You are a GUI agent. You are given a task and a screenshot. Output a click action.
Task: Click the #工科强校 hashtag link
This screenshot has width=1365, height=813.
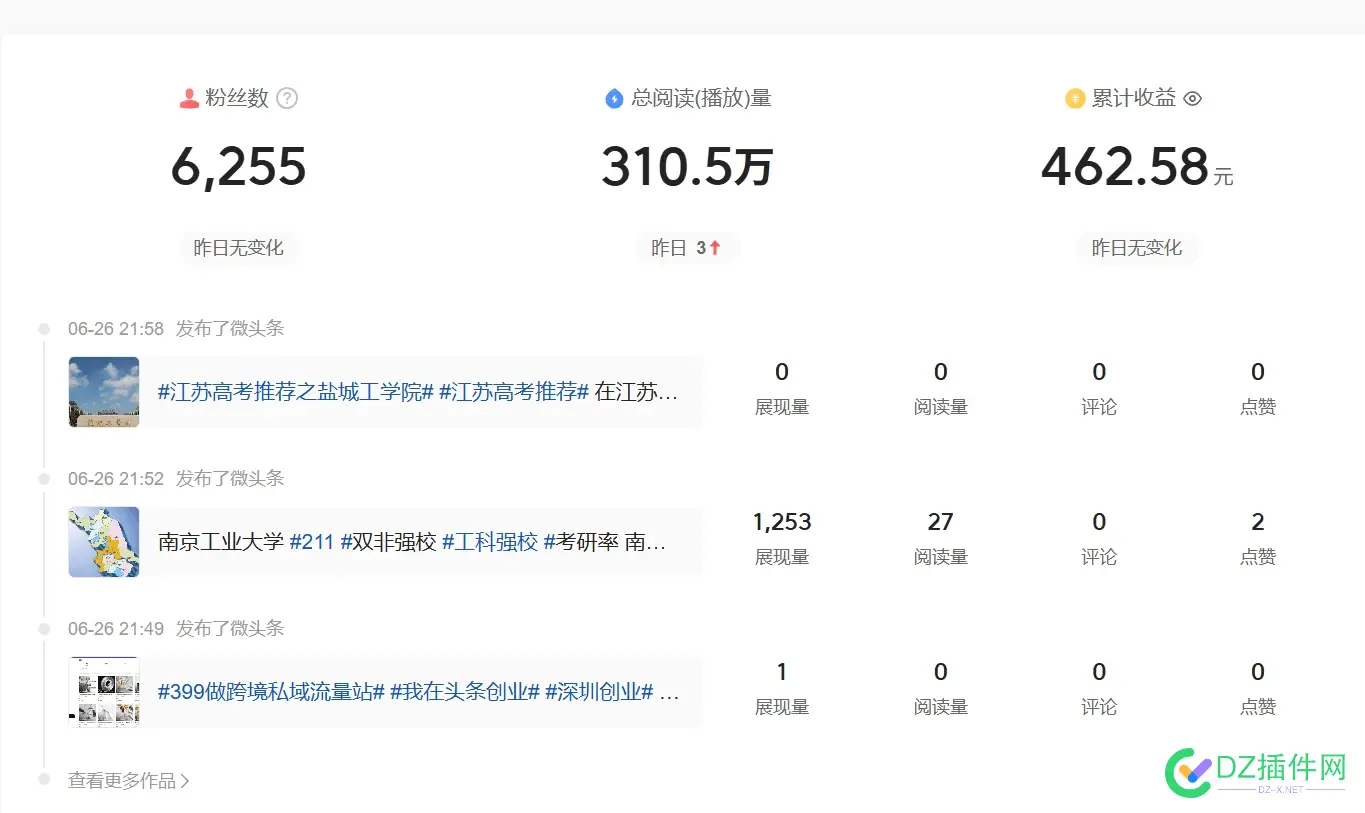point(490,542)
